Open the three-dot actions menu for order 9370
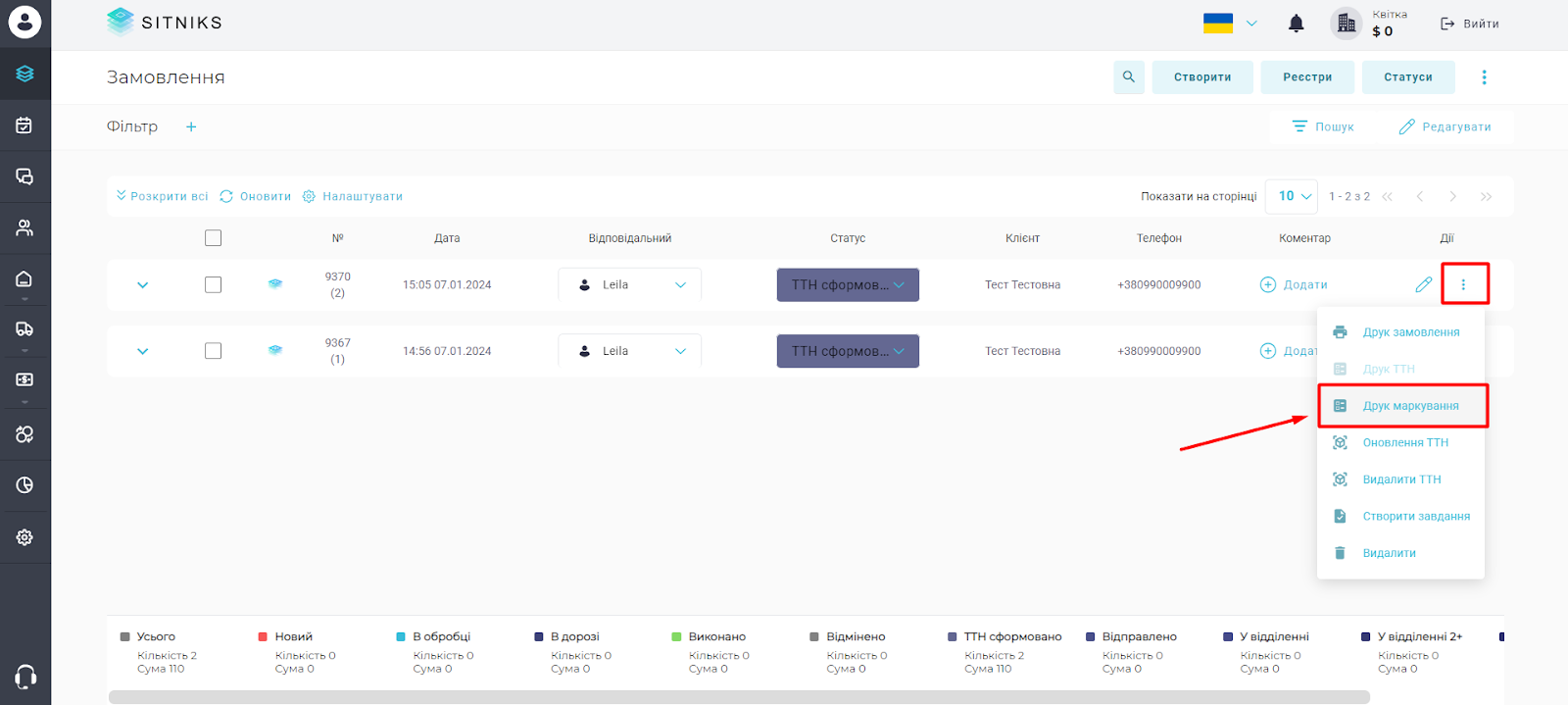1568x705 pixels. pos(1464,284)
